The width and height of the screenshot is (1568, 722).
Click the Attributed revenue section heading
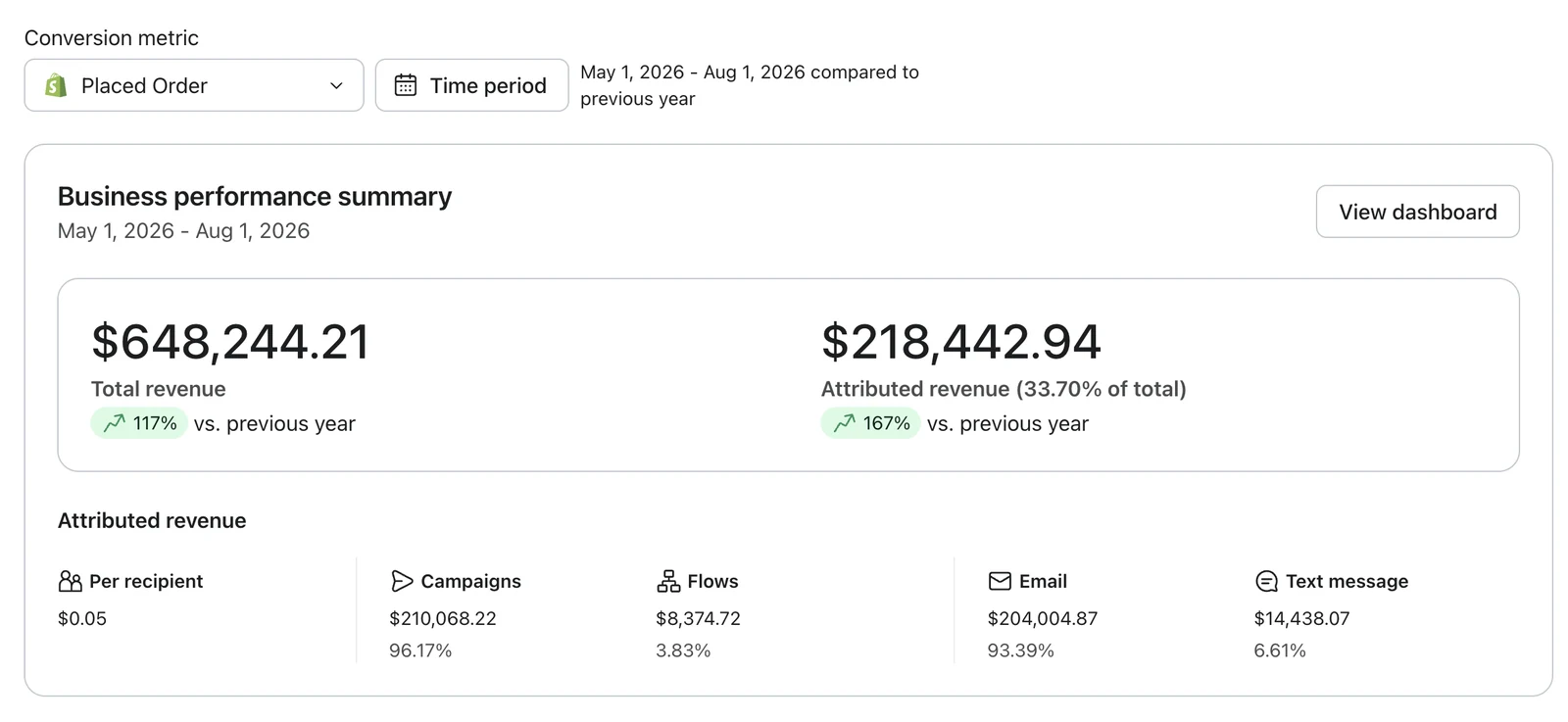[x=152, y=520]
